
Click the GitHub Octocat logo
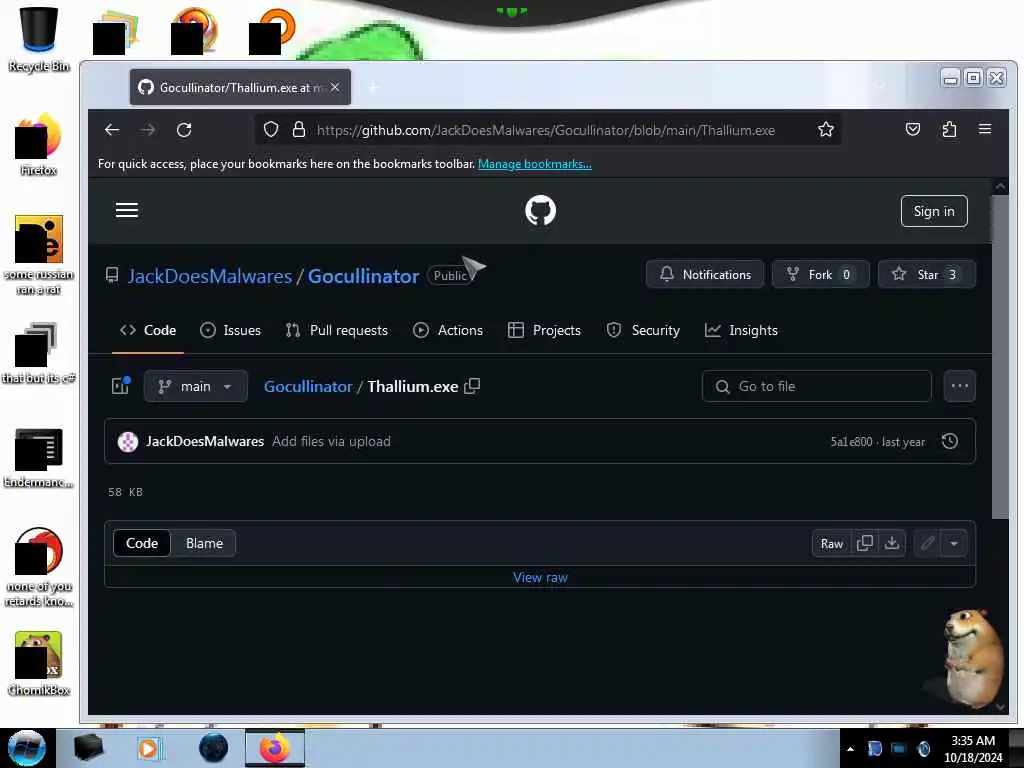click(x=540, y=211)
